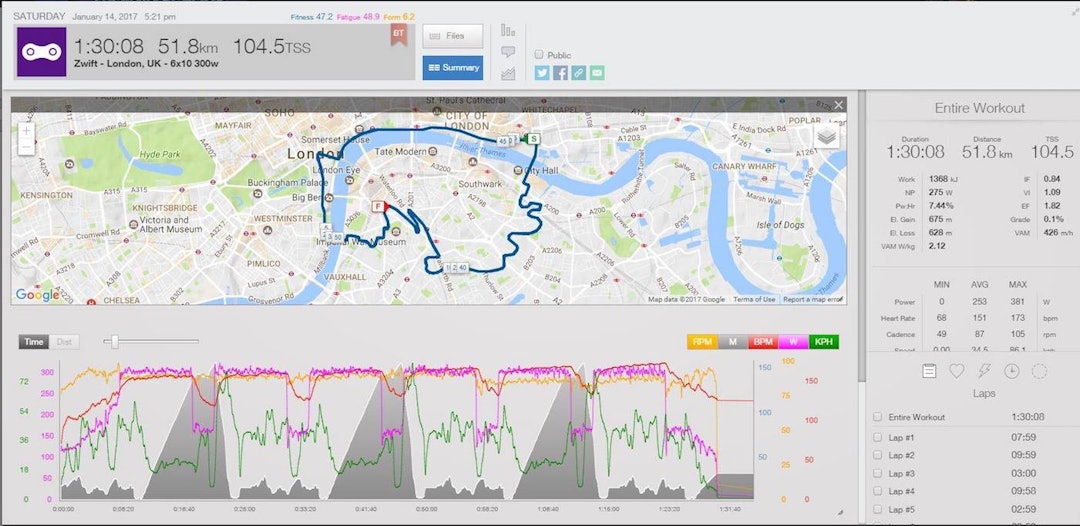This screenshot has width=1080, height=526.
Task: Open the Files button
Action: (453, 36)
